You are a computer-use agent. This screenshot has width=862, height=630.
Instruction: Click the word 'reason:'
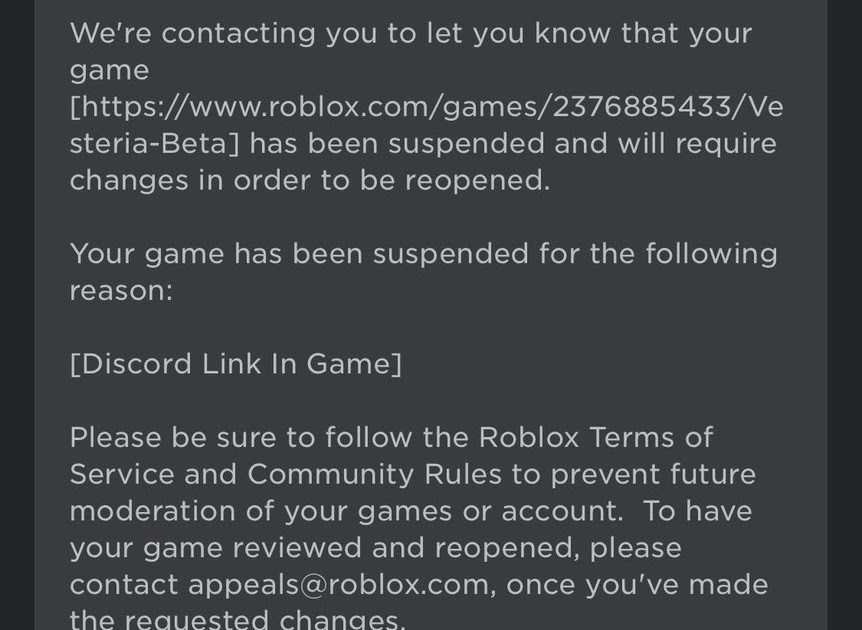click(121, 291)
